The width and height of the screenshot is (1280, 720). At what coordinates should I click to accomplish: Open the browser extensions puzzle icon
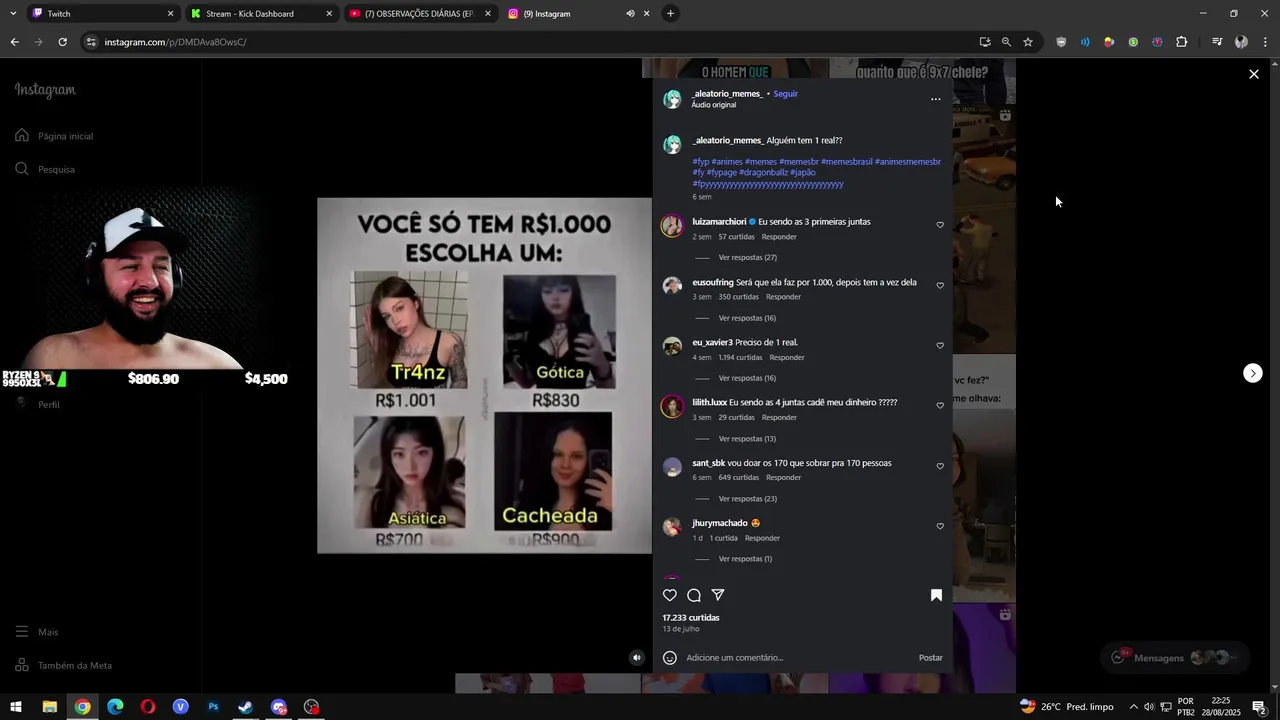1182,42
